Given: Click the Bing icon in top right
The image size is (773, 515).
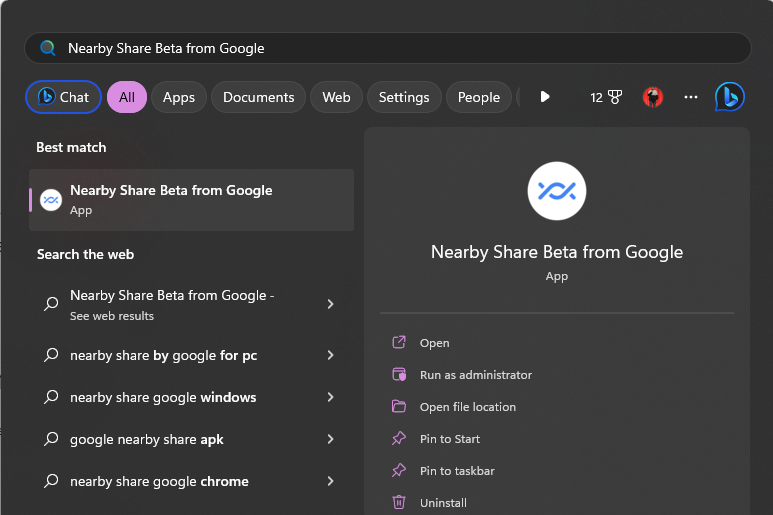Looking at the screenshot, I should tap(729, 97).
